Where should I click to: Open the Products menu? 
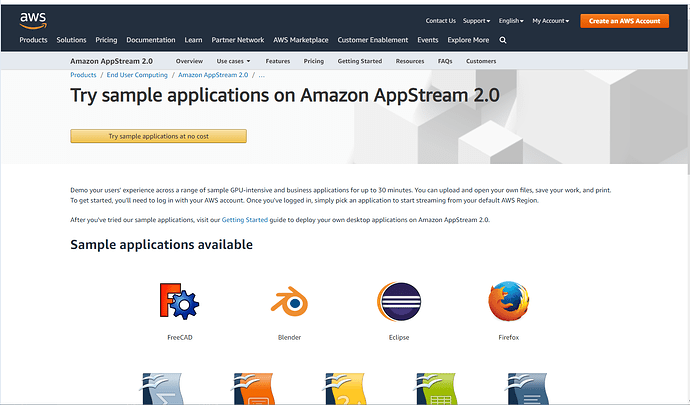(x=33, y=40)
